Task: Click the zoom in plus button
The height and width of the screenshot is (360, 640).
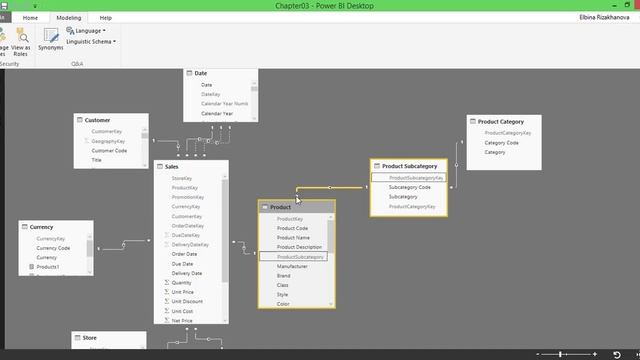Action: click(595, 354)
